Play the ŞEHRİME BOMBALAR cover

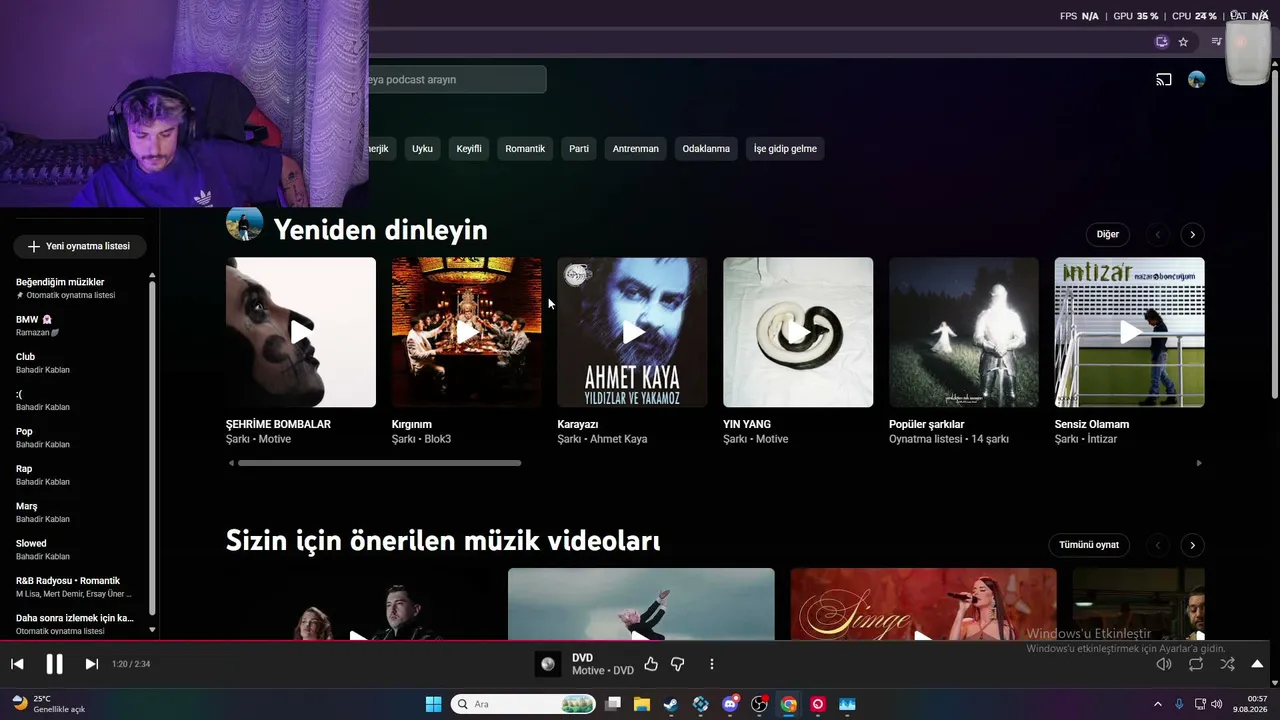tap(301, 332)
